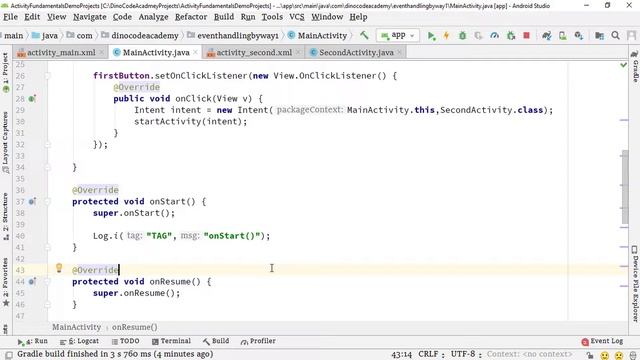Open the Structure side panel

5,217
